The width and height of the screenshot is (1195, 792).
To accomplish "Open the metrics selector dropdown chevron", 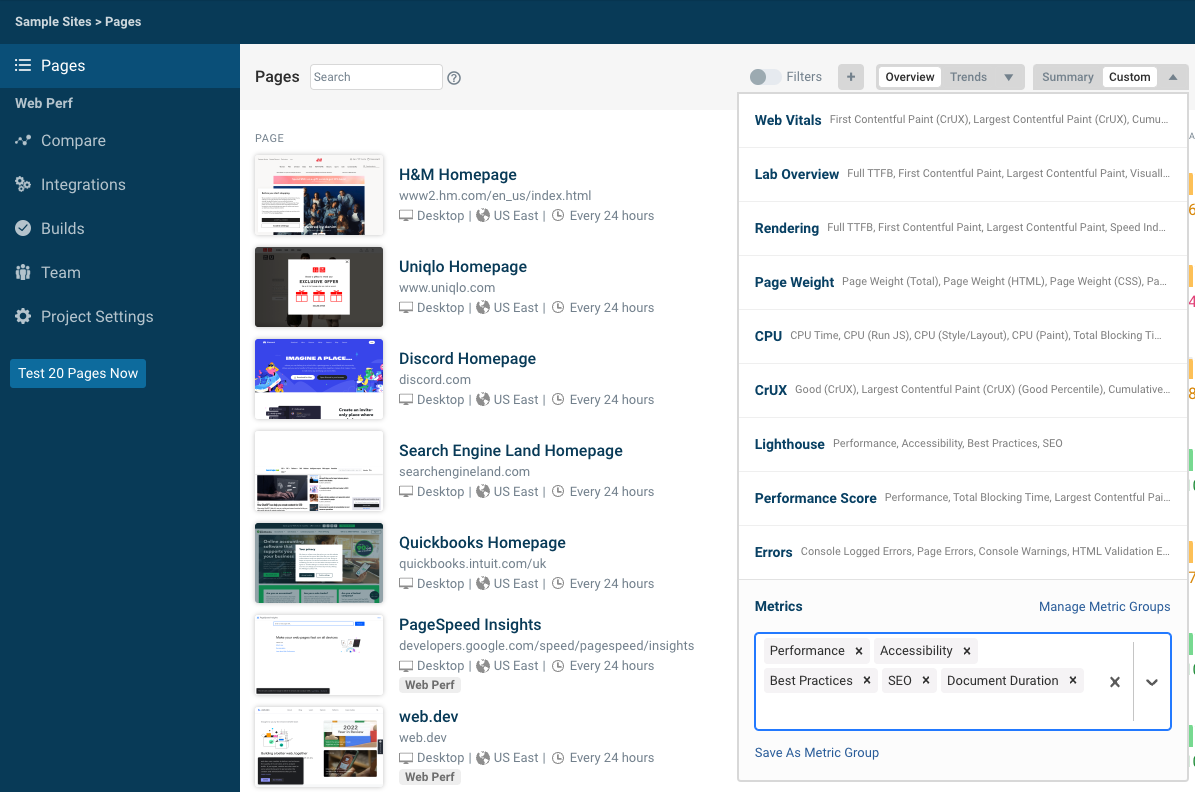I will (x=1152, y=682).
